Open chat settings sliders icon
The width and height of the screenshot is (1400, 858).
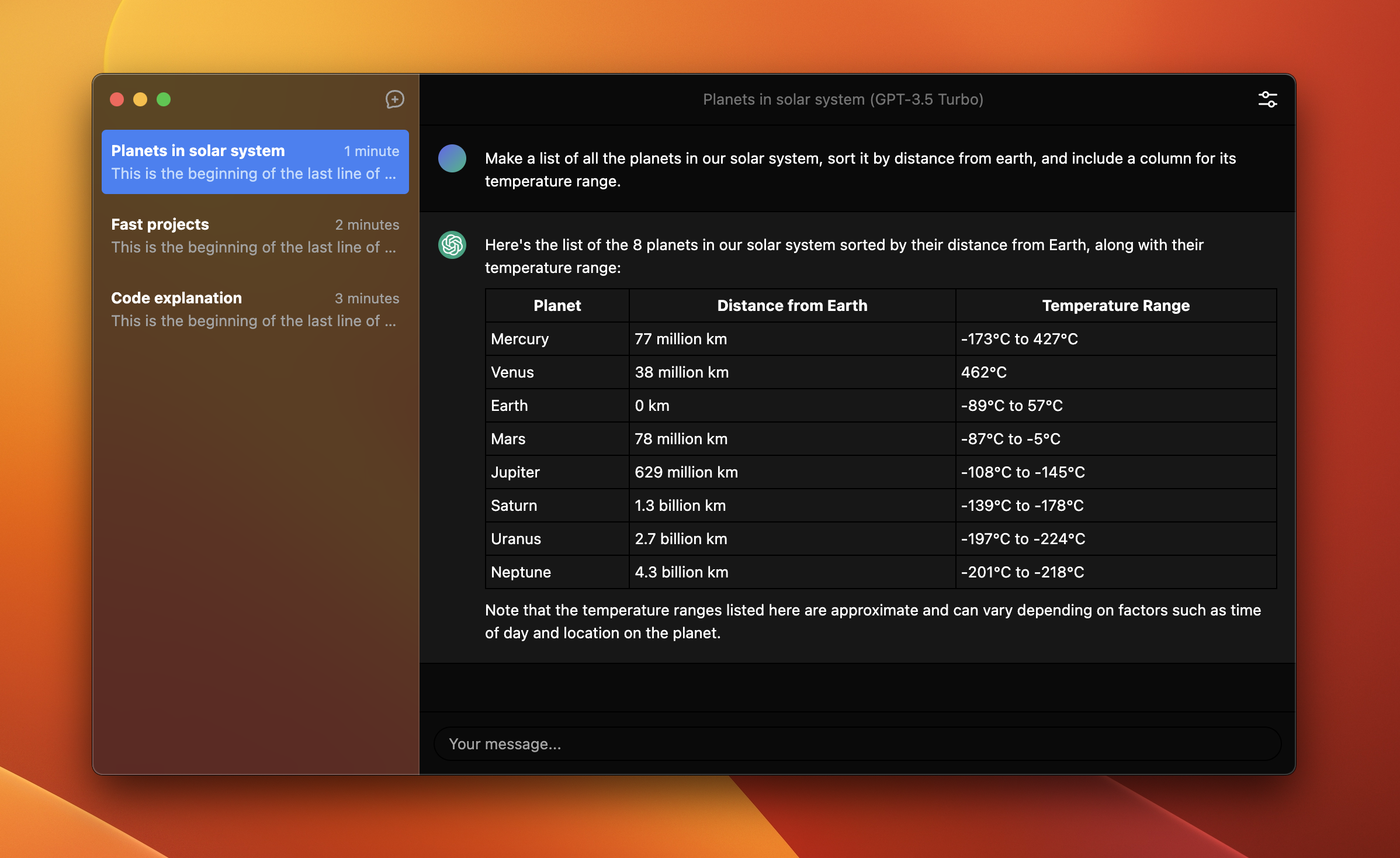pyautogui.click(x=1267, y=99)
